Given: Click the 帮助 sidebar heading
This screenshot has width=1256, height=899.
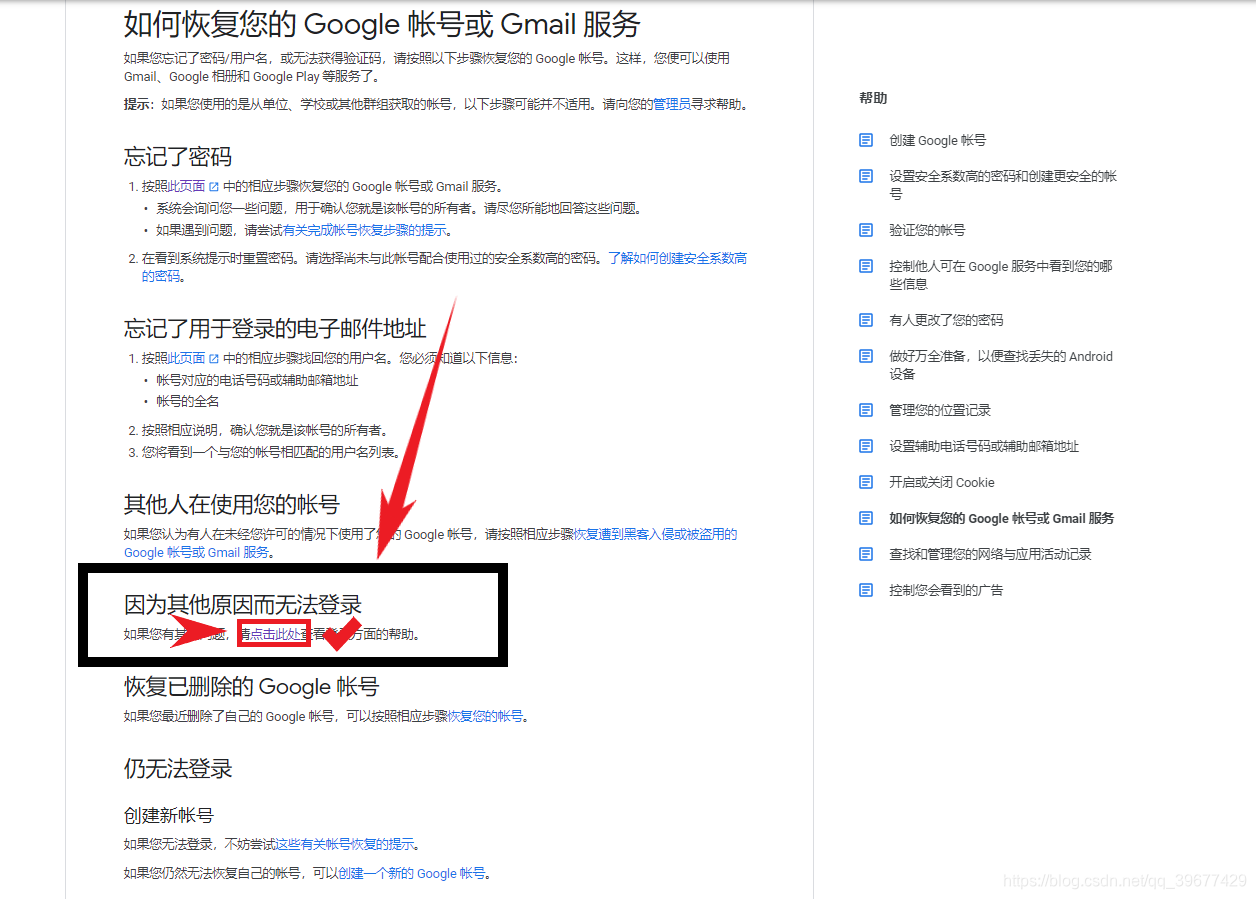Looking at the screenshot, I should pos(873,98).
